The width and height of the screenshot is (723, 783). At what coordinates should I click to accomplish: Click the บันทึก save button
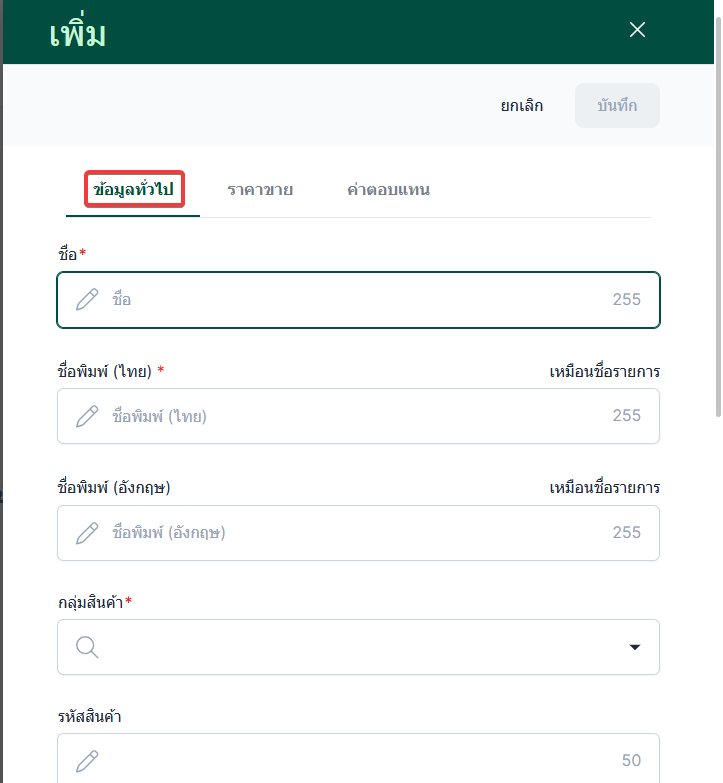click(x=617, y=105)
